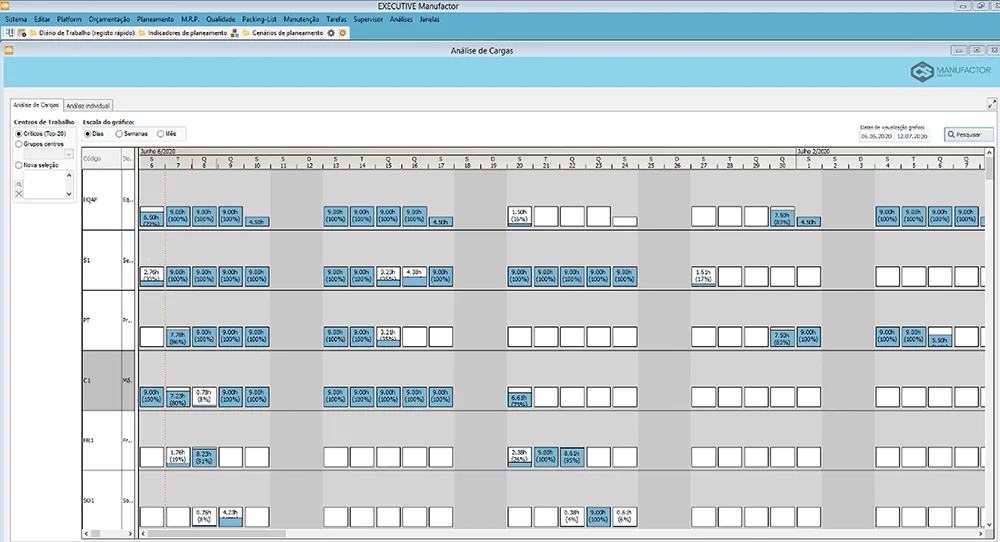Switch to the Análise individual tab

(x=88, y=106)
